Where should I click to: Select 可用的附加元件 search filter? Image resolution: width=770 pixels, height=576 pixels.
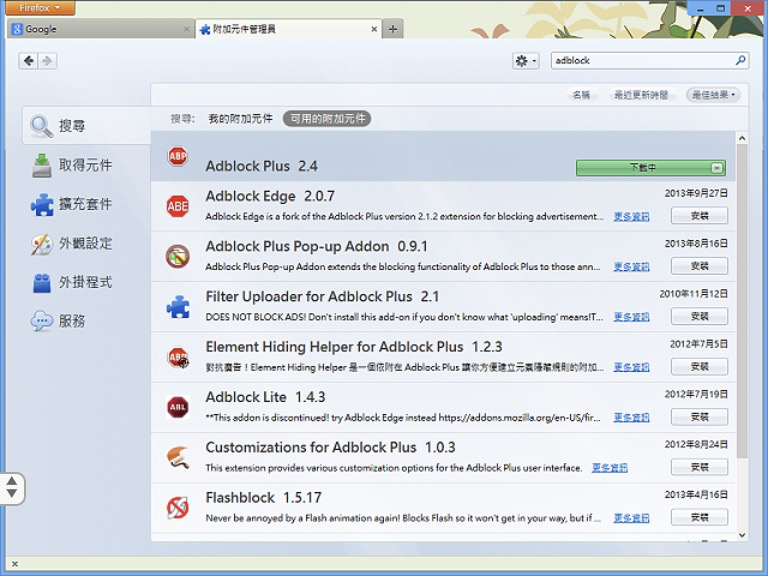(327, 118)
